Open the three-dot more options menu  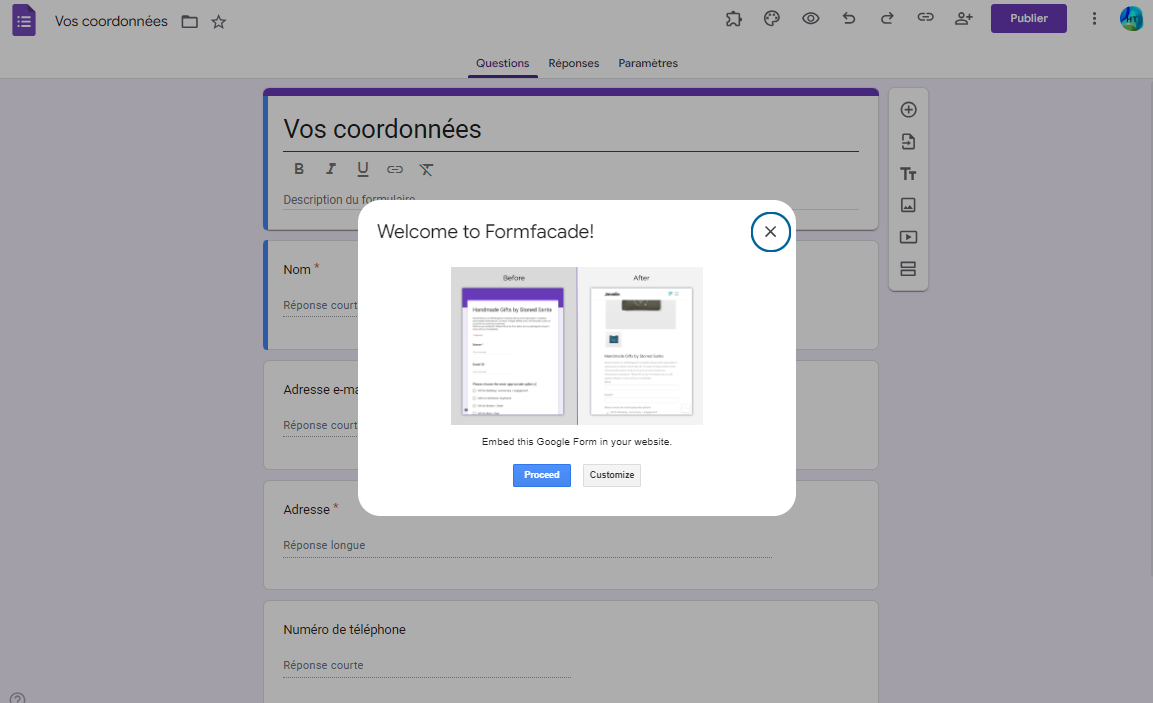coord(1094,19)
